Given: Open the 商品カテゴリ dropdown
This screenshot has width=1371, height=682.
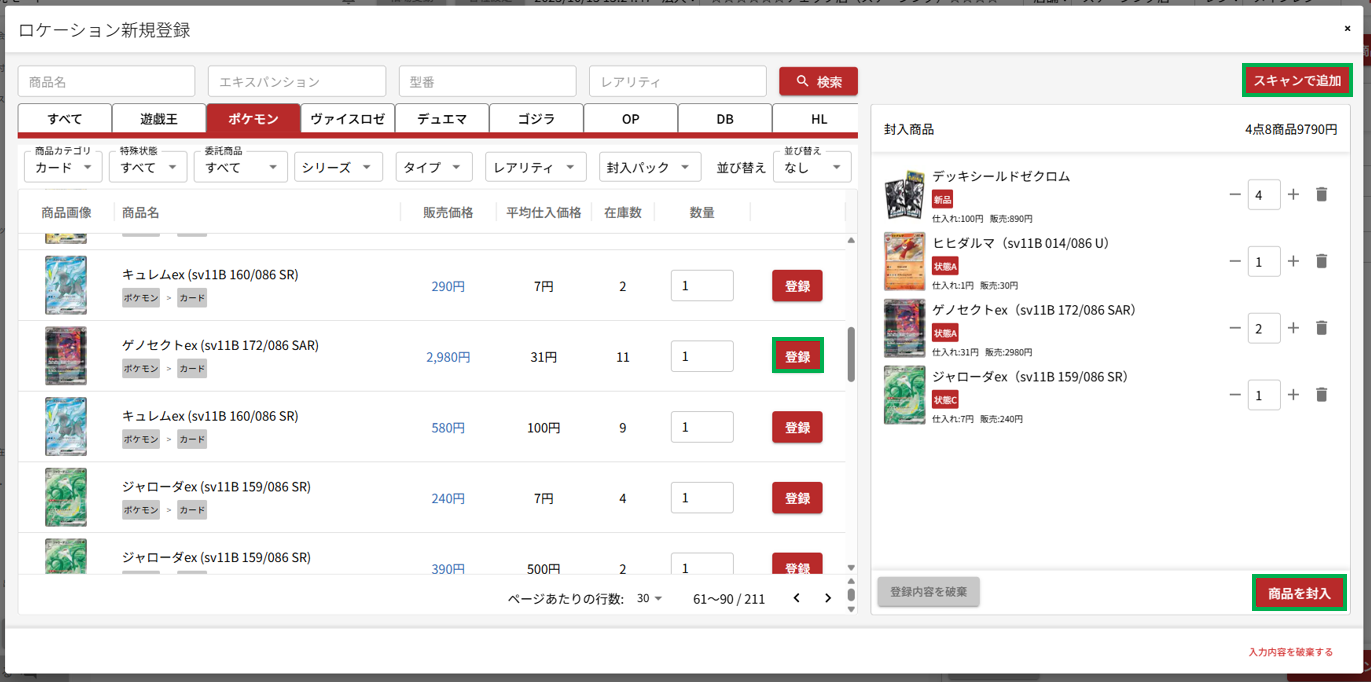Looking at the screenshot, I should (63, 167).
